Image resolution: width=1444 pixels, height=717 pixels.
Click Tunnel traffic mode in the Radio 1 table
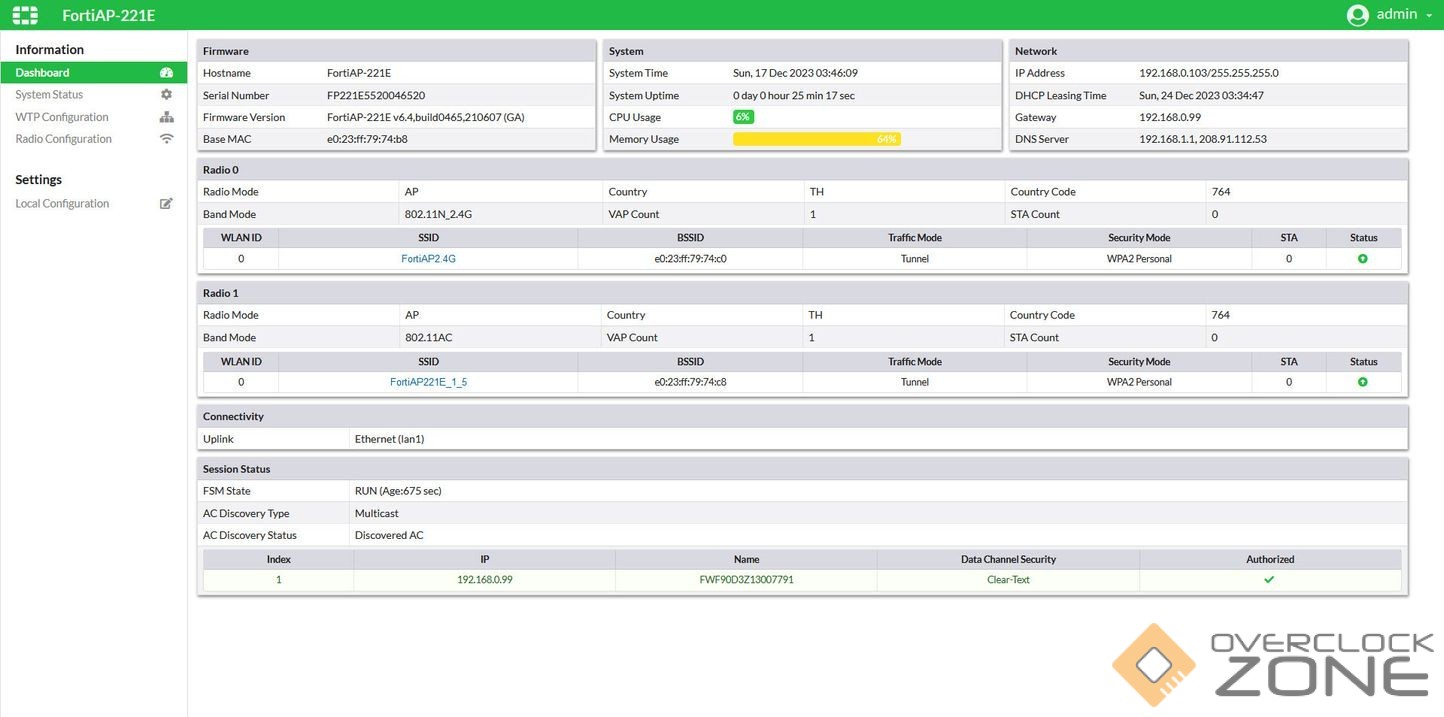coord(915,382)
